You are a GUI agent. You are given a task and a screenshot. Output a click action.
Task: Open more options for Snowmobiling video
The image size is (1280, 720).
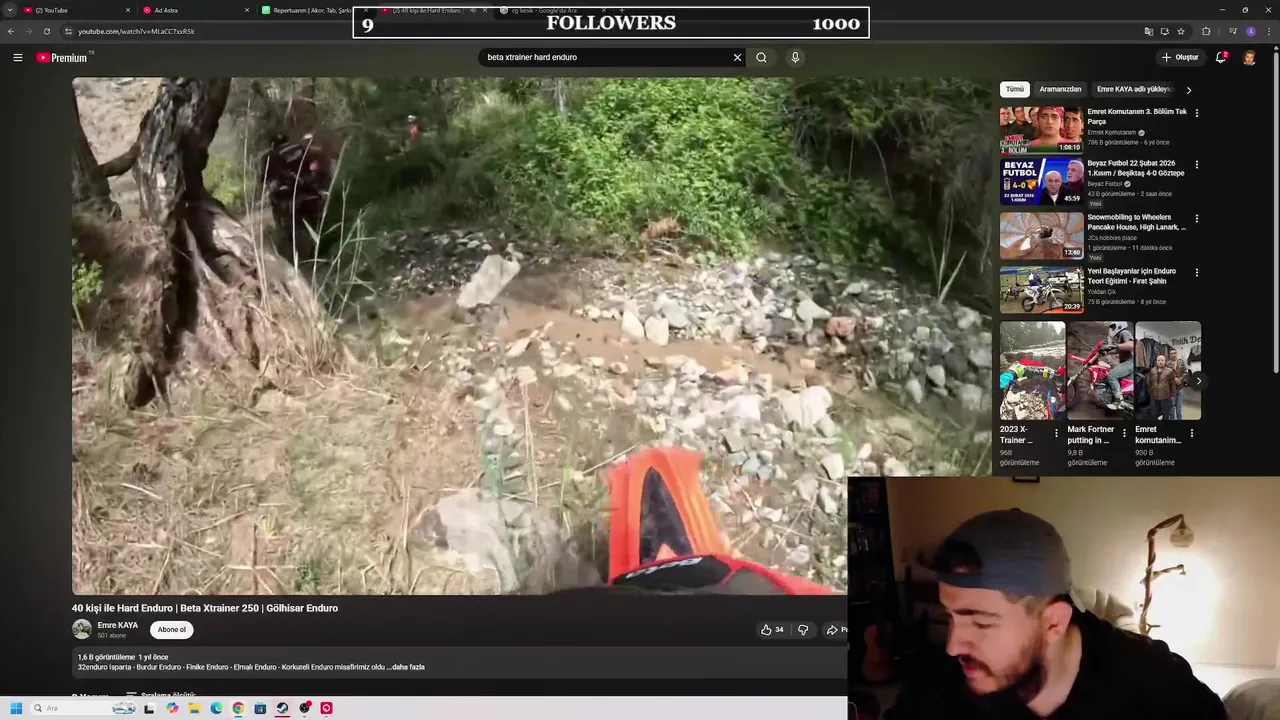click(x=1196, y=219)
